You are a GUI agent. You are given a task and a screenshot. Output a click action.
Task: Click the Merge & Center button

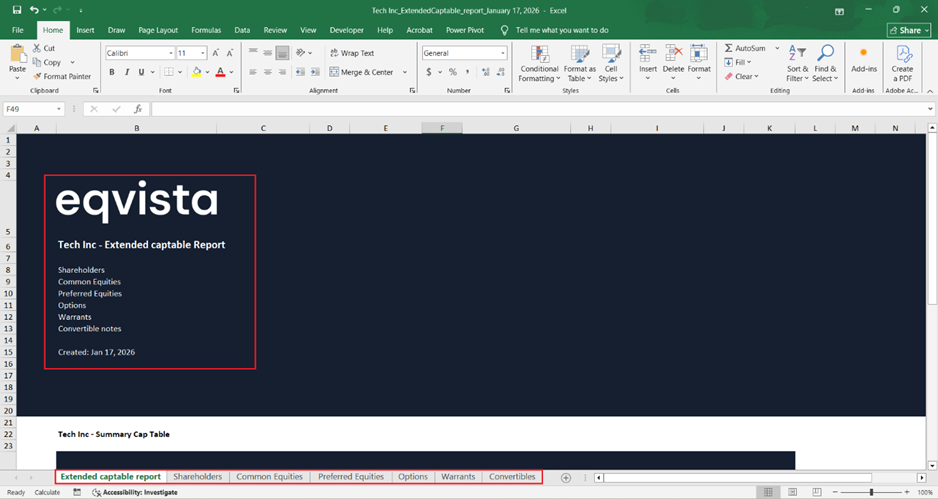click(360, 72)
